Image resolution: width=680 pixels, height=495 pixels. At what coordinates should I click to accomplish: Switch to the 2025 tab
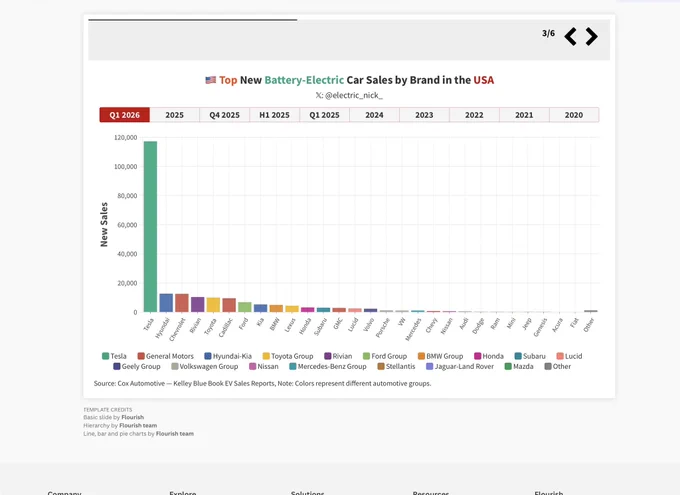[x=174, y=115]
